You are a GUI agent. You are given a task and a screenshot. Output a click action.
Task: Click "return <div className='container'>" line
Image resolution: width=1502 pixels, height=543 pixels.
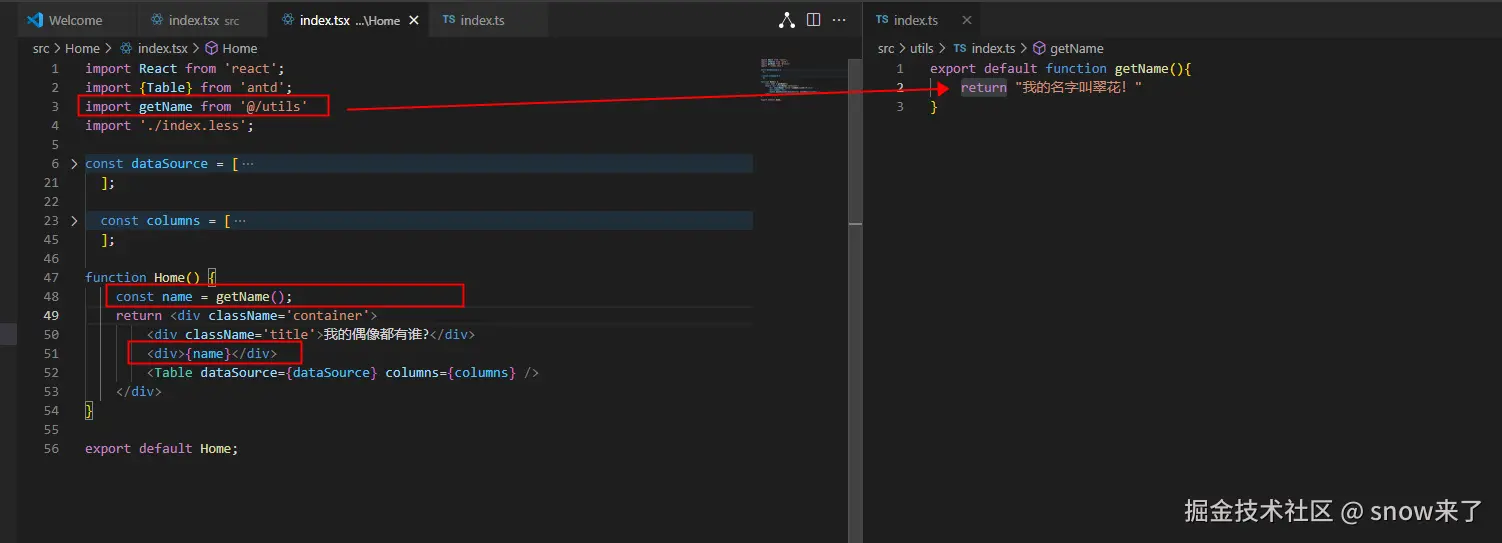[x=246, y=316]
